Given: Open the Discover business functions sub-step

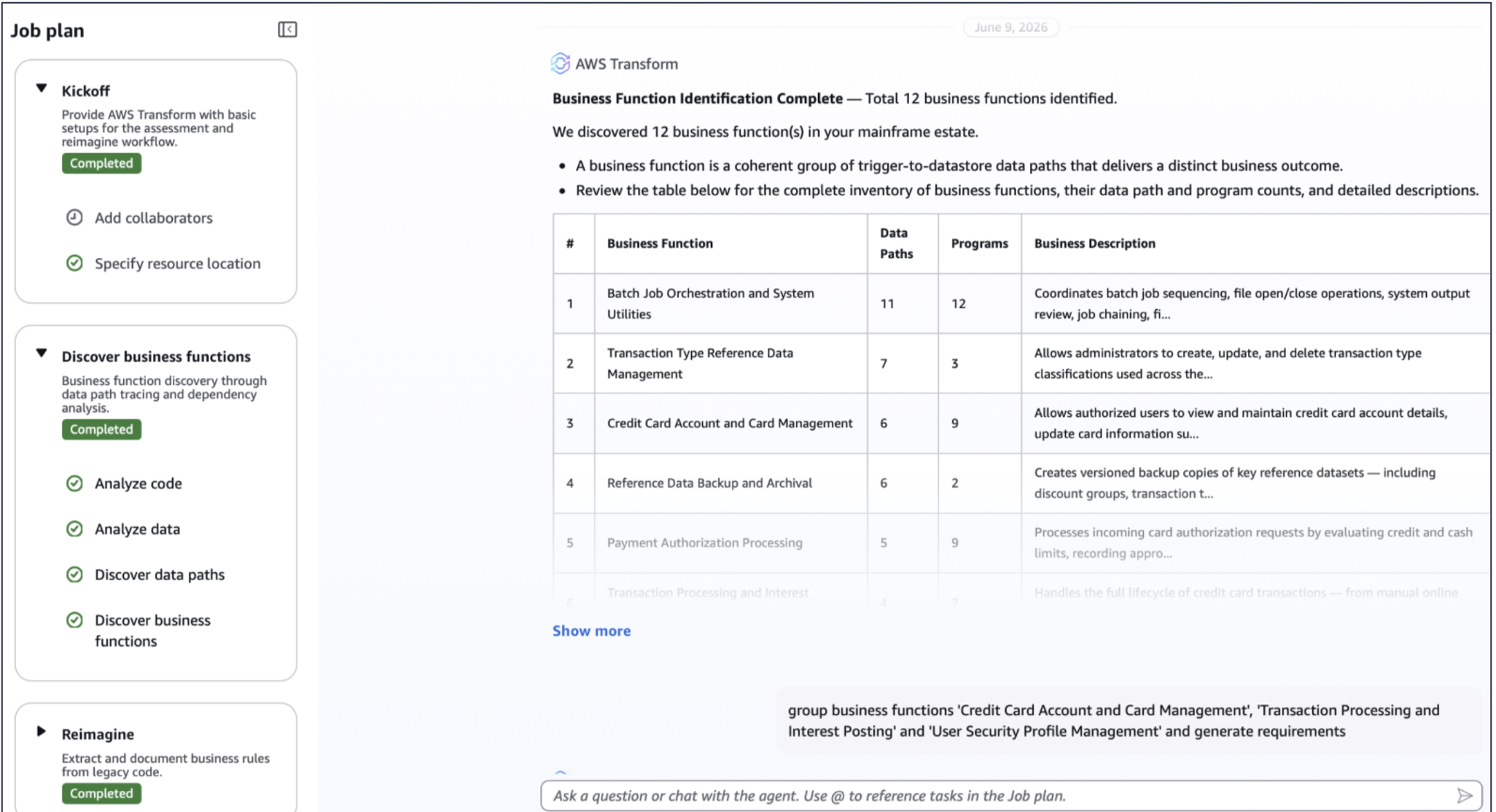Looking at the screenshot, I should tap(152, 631).
